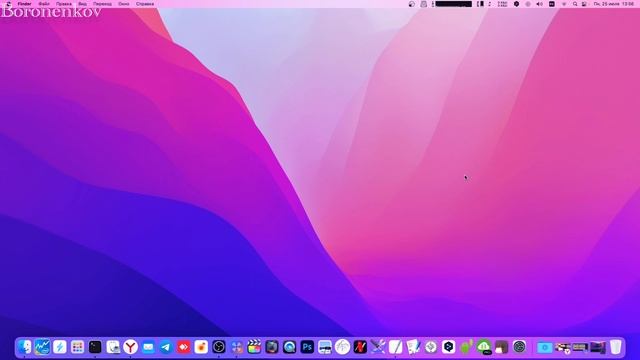640x360 pixels.
Task: Open the dark hexagon app icon
Action: point(449,347)
